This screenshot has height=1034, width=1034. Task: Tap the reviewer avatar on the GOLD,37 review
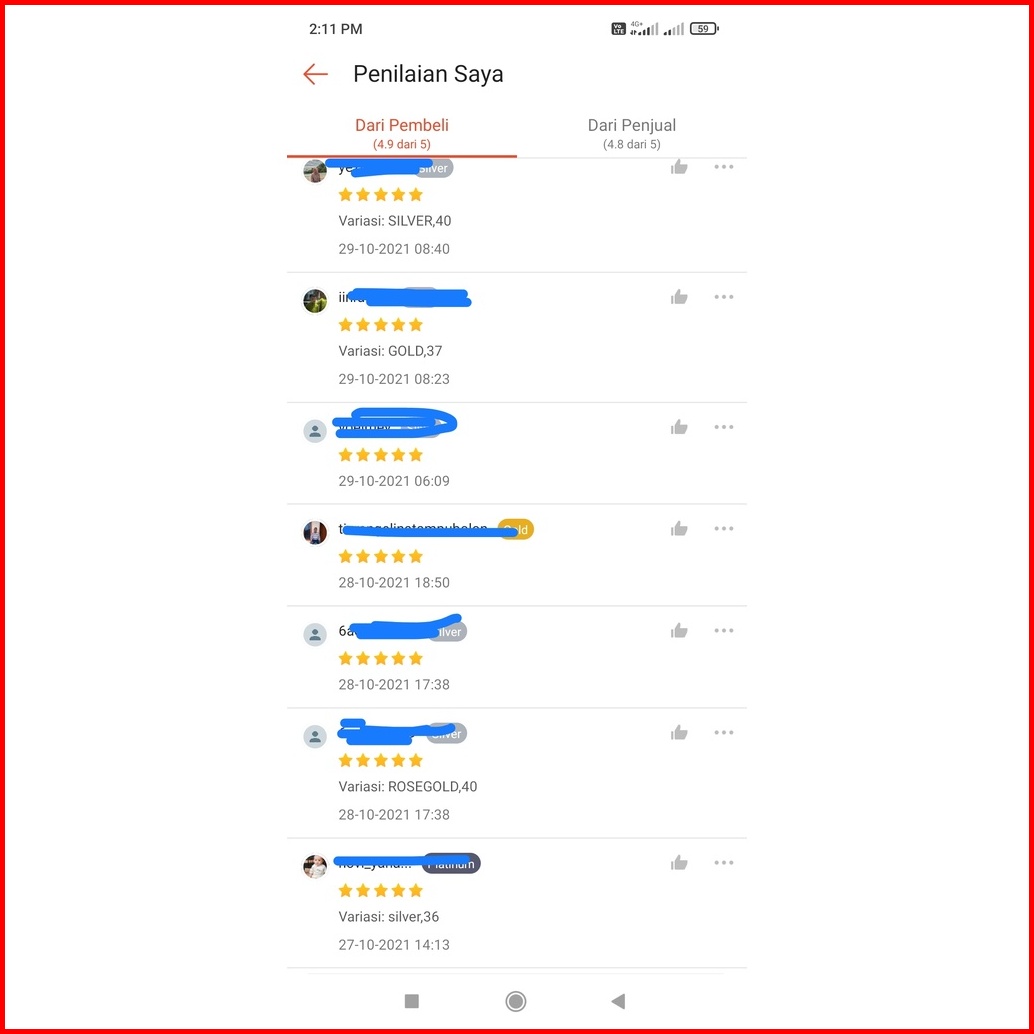pyautogui.click(x=315, y=301)
